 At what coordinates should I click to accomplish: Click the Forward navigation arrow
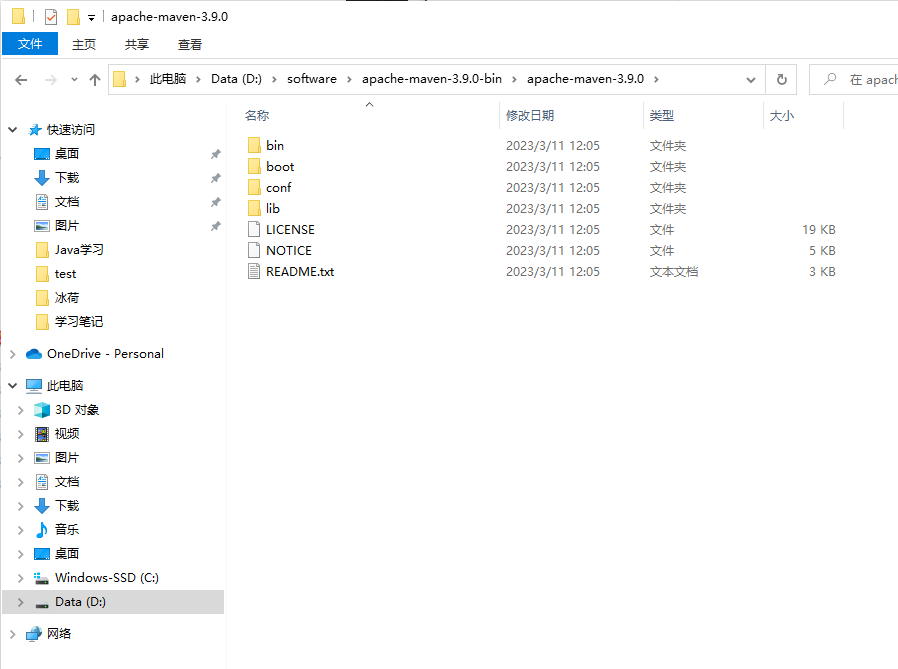[50, 80]
